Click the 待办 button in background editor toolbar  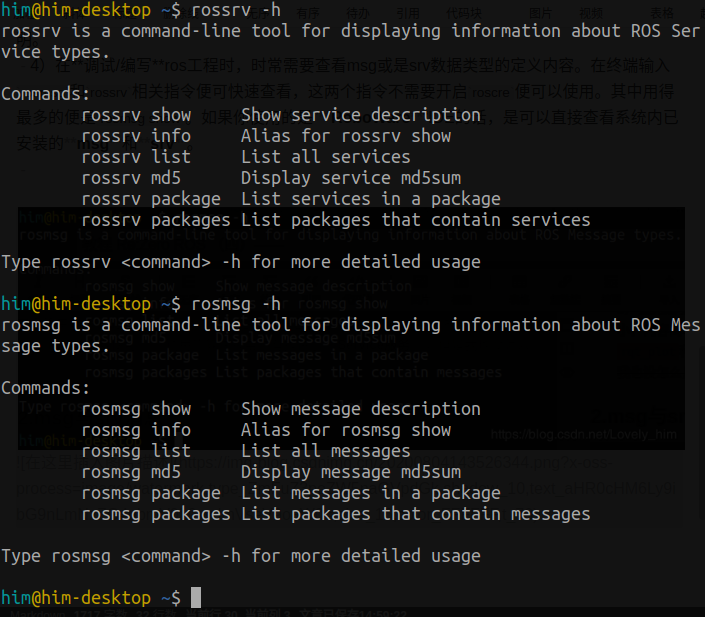pyautogui.click(x=358, y=13)
